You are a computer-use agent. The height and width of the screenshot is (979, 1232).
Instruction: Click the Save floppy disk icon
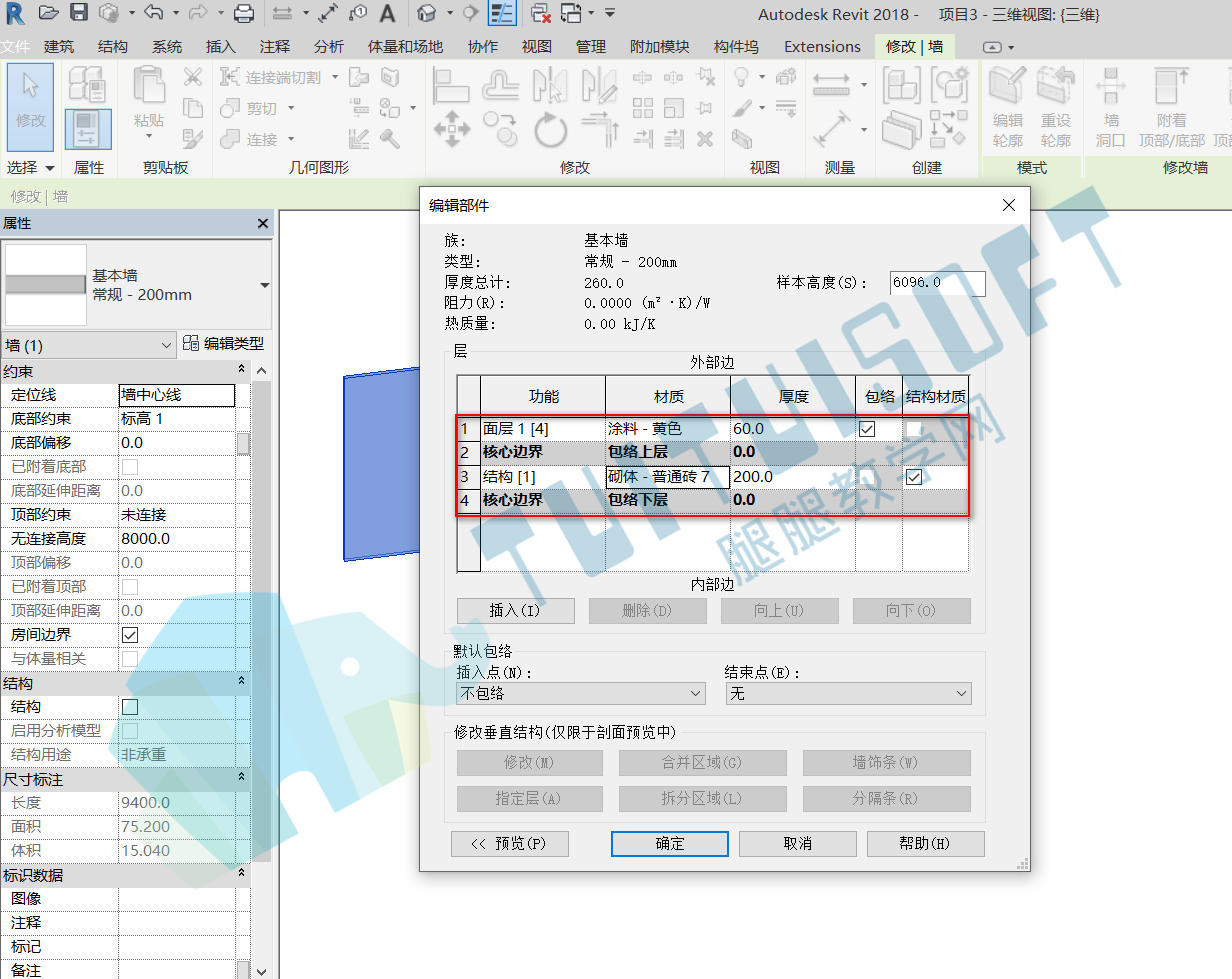tap(79, 13)
